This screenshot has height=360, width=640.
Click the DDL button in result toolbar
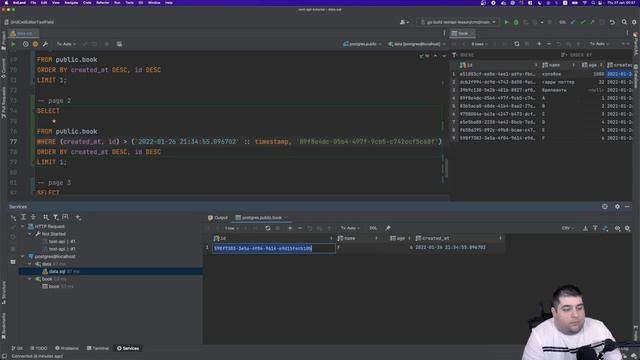point(373,228)
